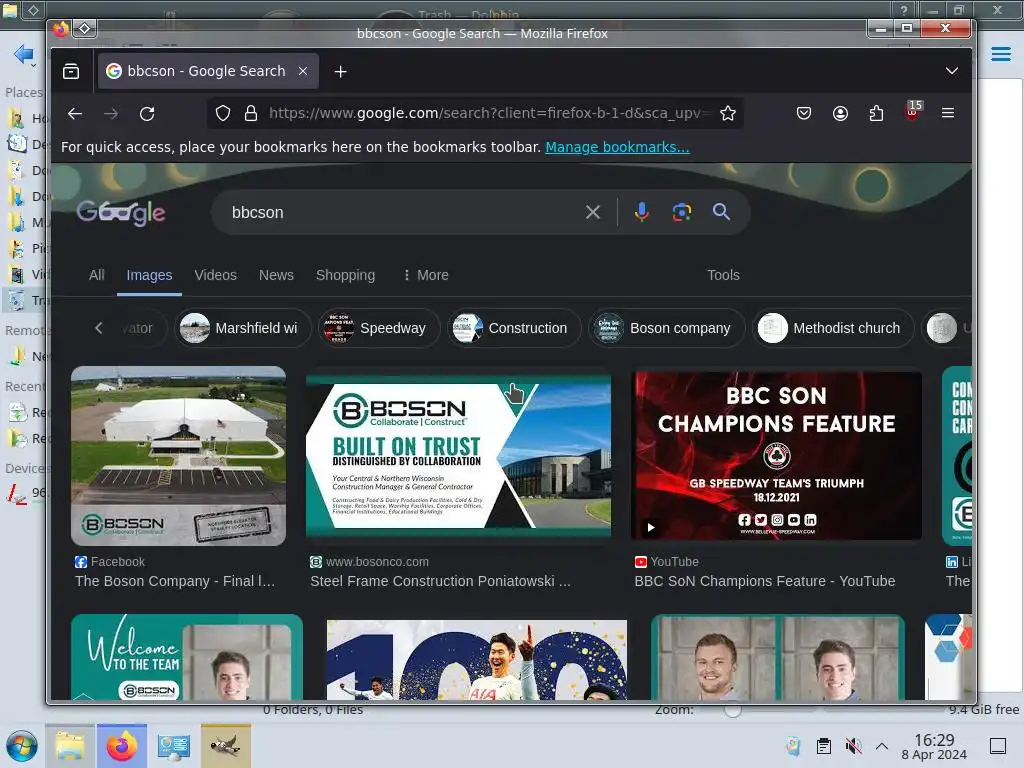This screenshot has width=1024, height=768.
Task: Expand hidden system tray icons
Action: click(882, 746)
